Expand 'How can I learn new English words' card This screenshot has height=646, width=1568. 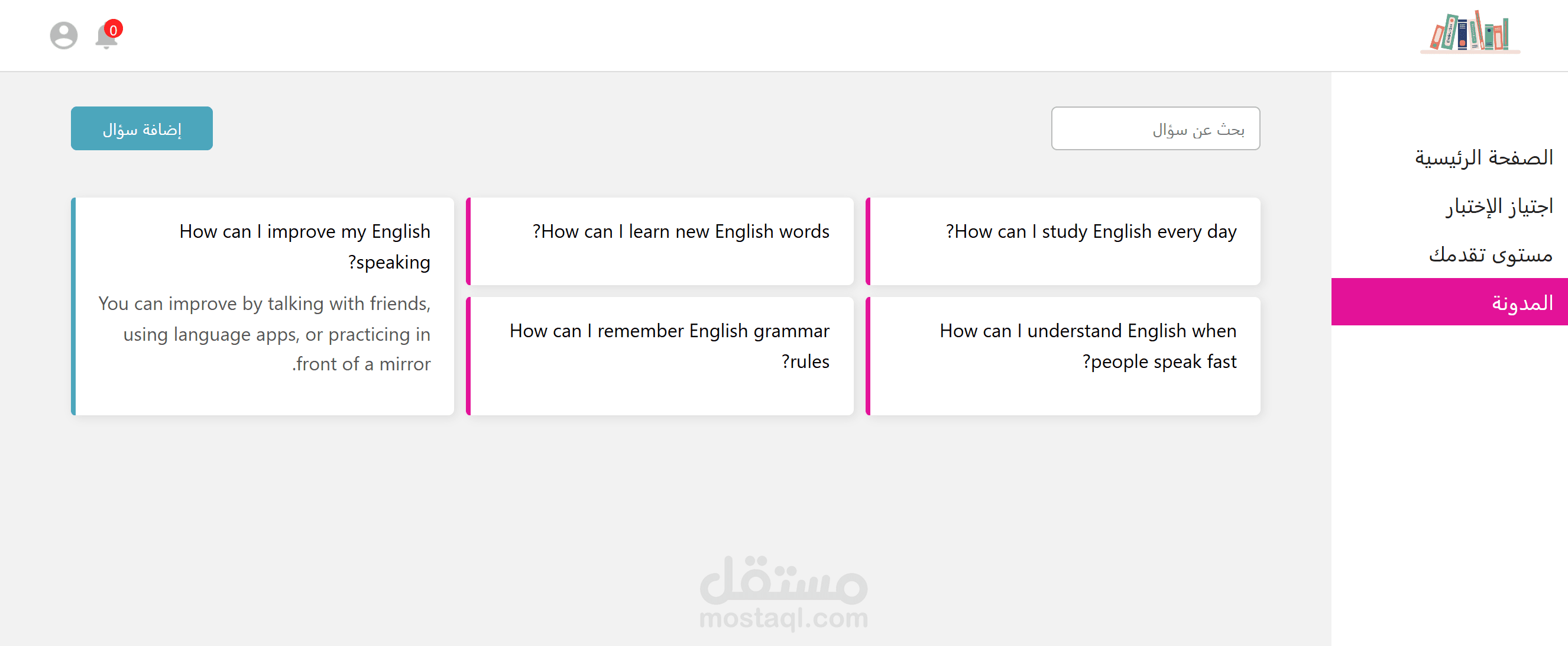[x=680, y=231]
